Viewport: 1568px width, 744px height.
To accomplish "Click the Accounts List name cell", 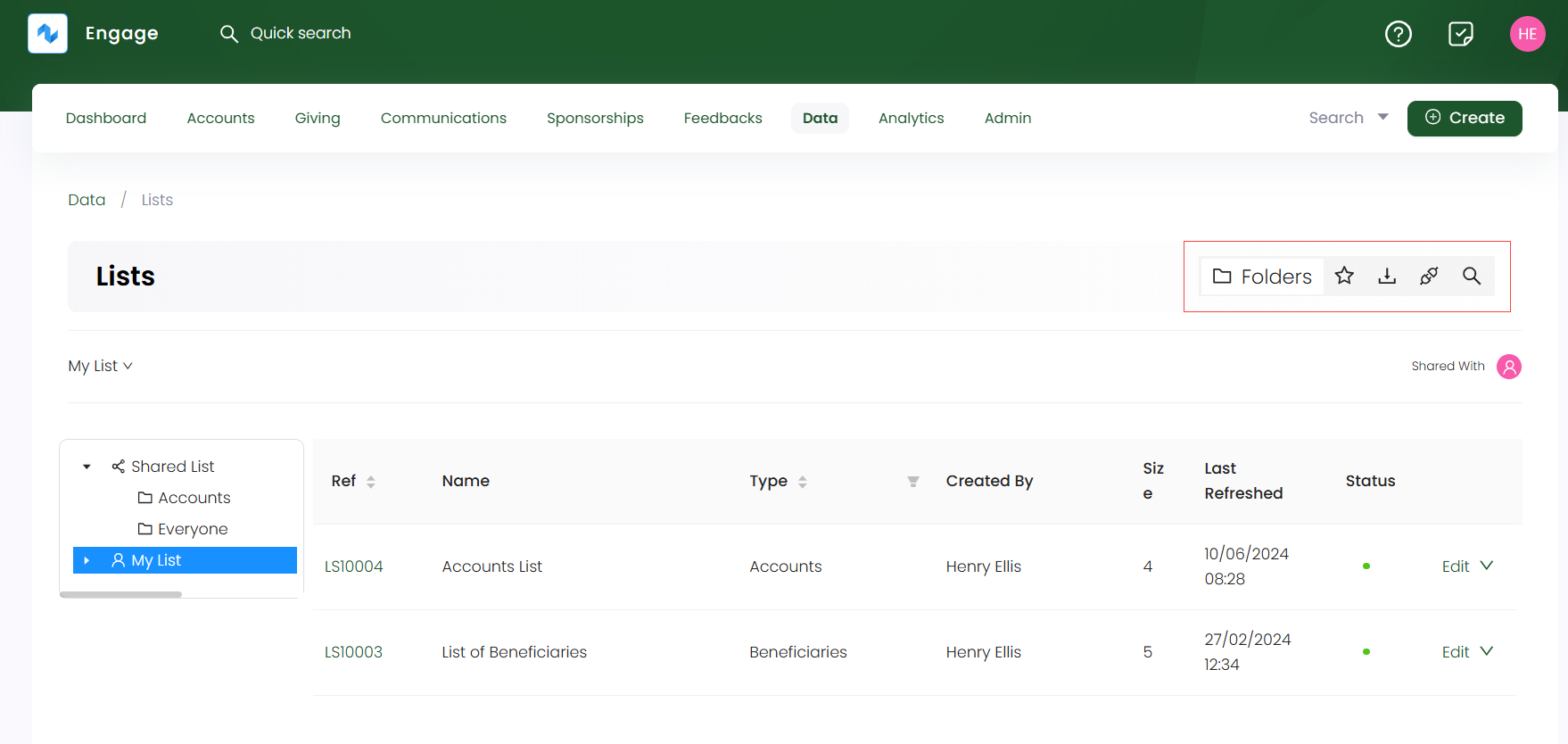I will [x=492, y=566].
